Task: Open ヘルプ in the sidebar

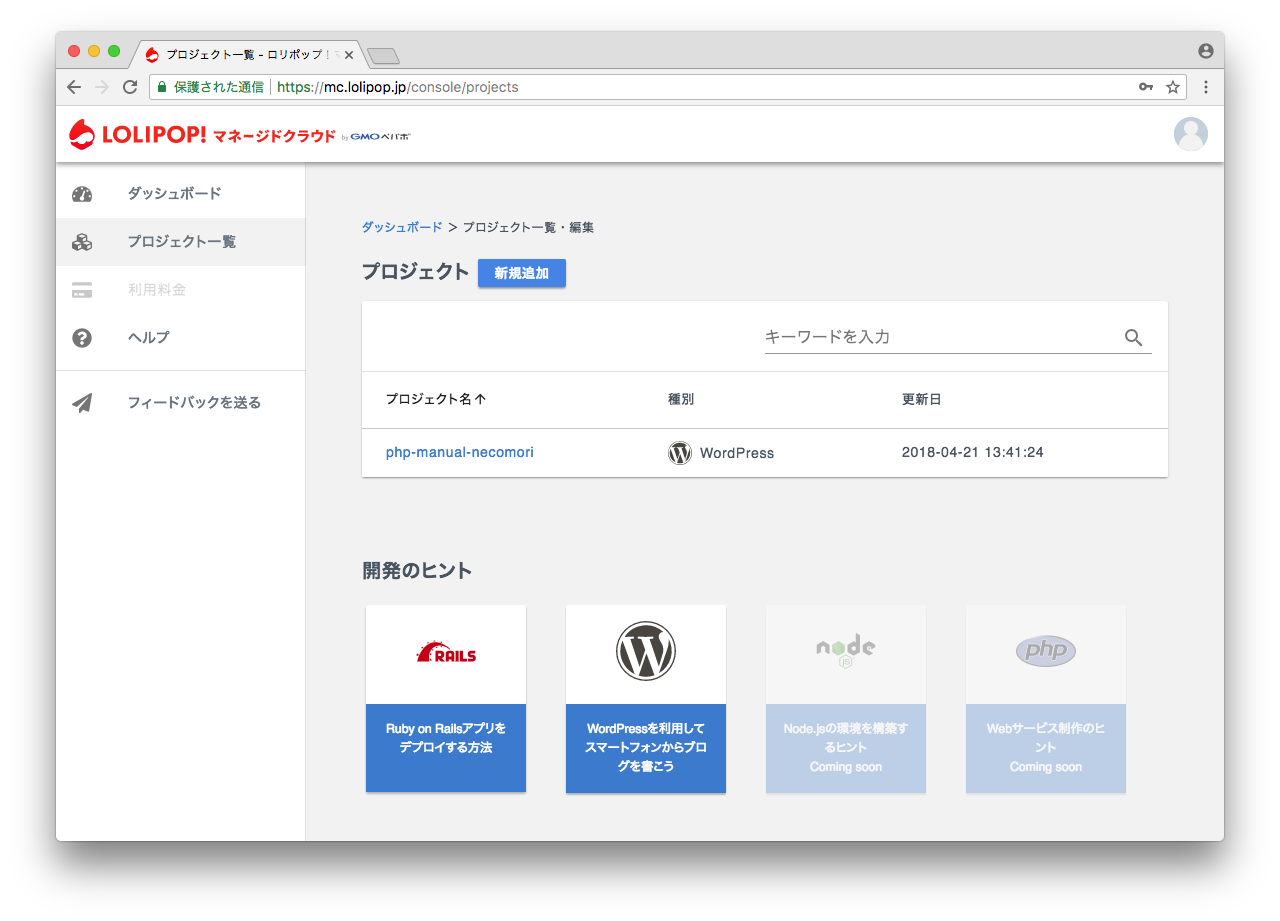Action: point(181,338)
